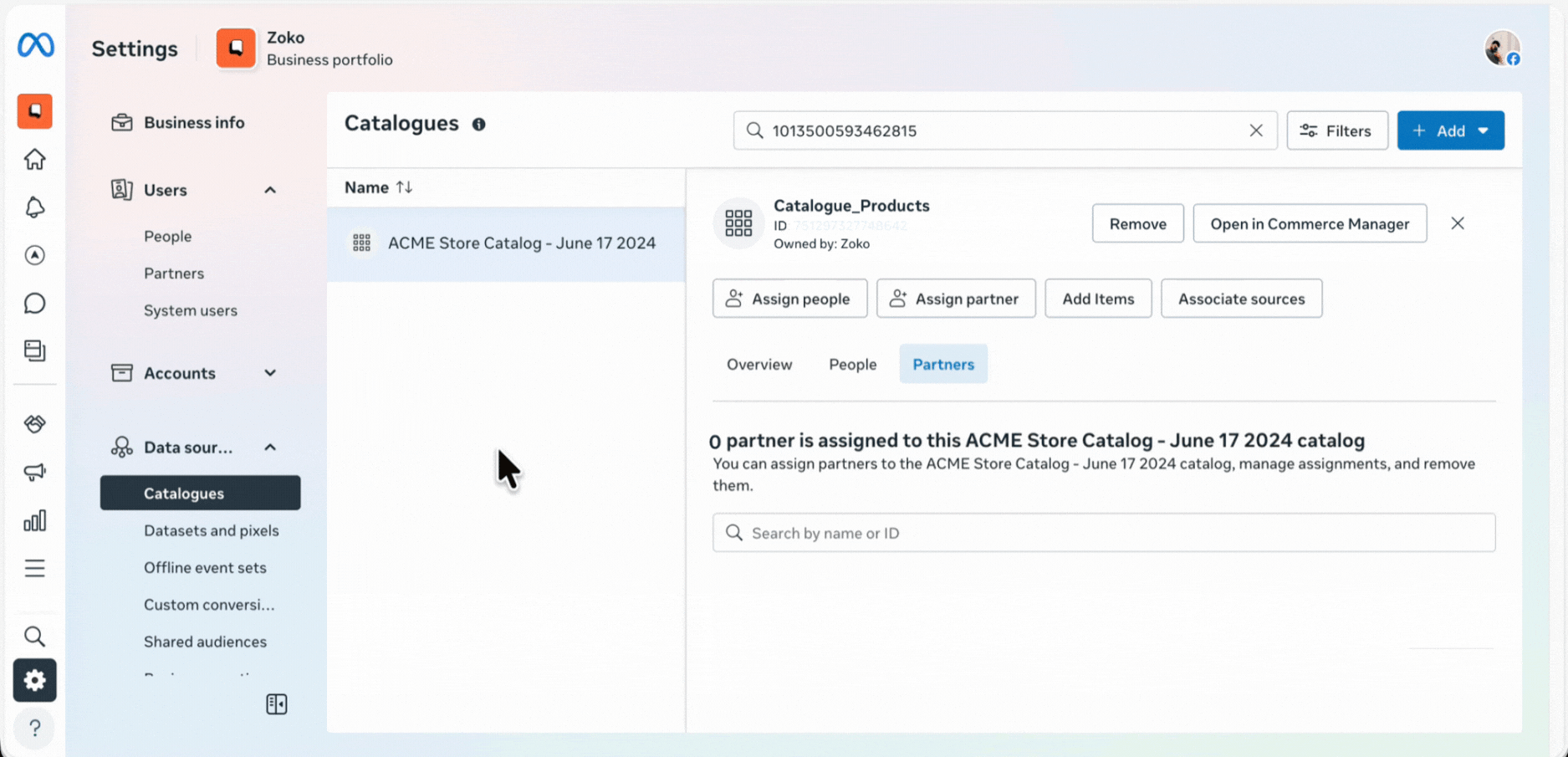The image size is (1568, 757).
Task: Switch to the People tab
Action: point(853,364)
